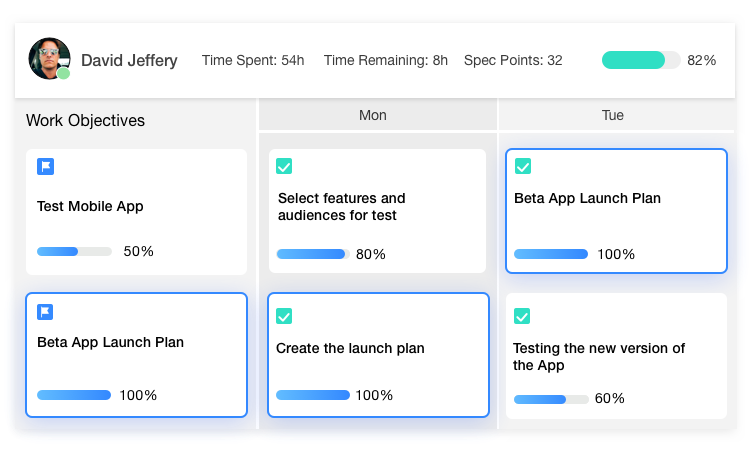Click the Spec Points: 32 label
This screenshot has height=450, width=750.
point(513,61)
